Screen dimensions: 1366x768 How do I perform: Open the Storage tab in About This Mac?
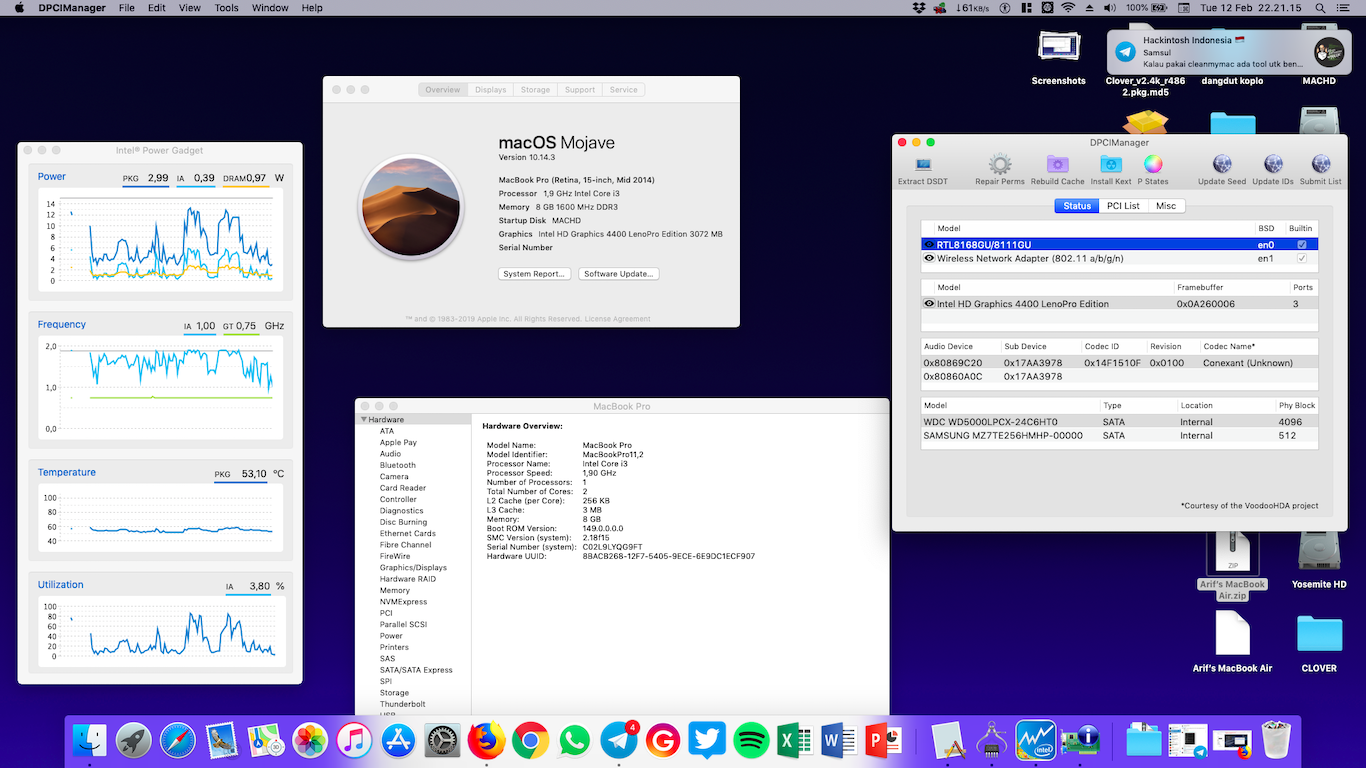[x=535, y=90]
